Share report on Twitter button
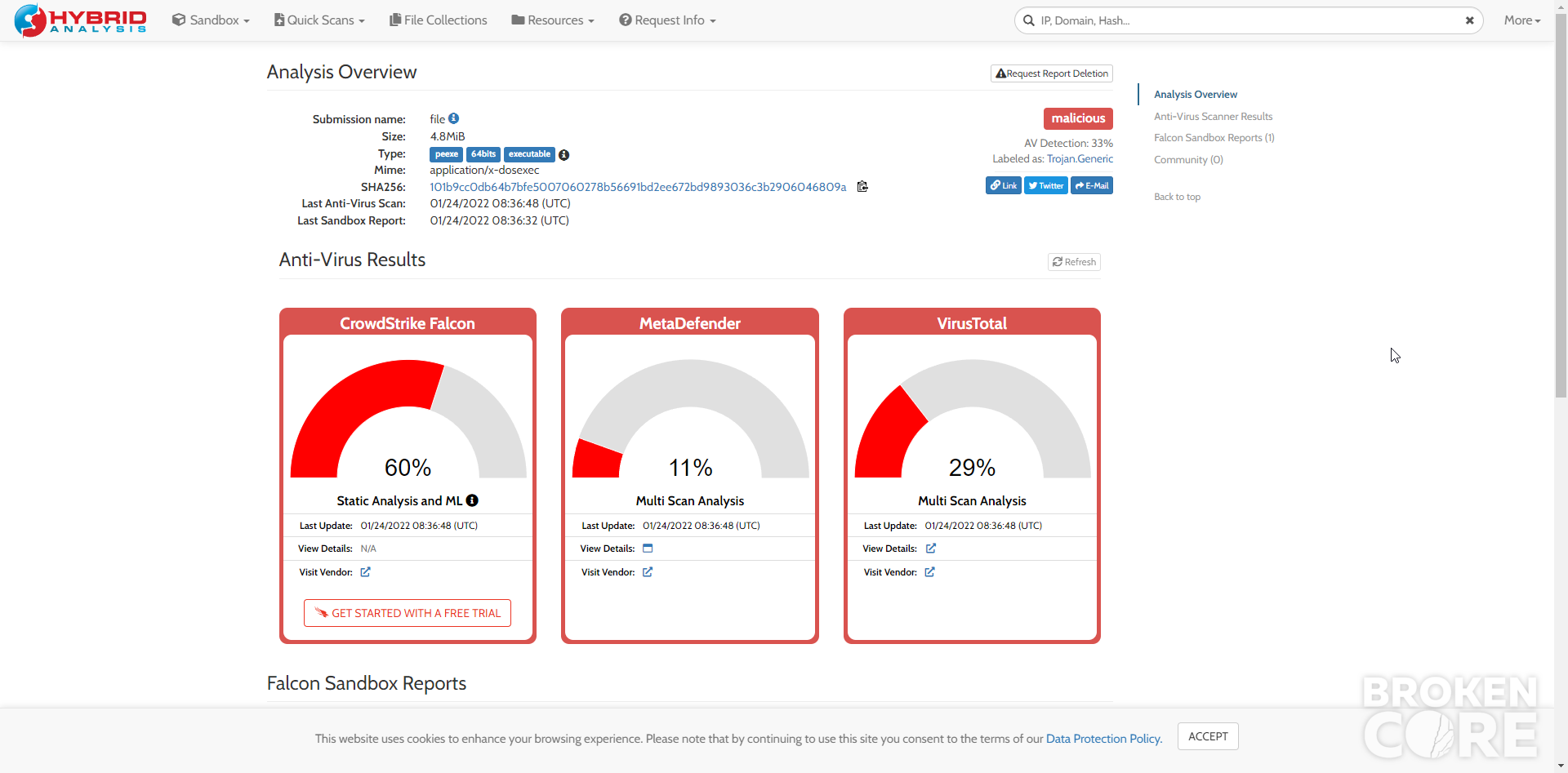The width and height of the screenshot is (1568, 773). [x=1046, y=185]
